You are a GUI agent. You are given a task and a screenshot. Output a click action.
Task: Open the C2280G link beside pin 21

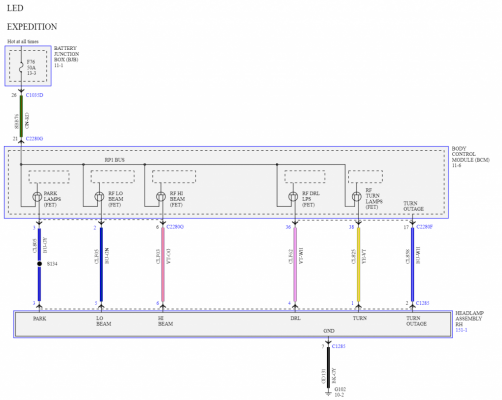coord(34,139)
